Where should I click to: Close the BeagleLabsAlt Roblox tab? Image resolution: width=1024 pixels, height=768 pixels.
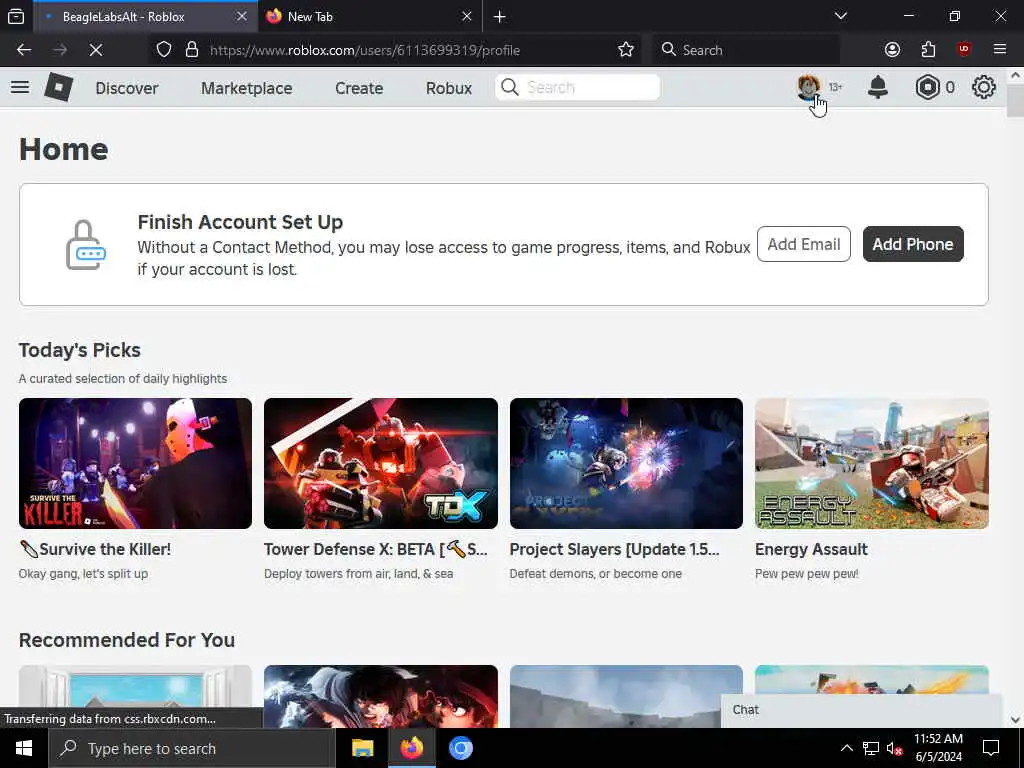242,16
